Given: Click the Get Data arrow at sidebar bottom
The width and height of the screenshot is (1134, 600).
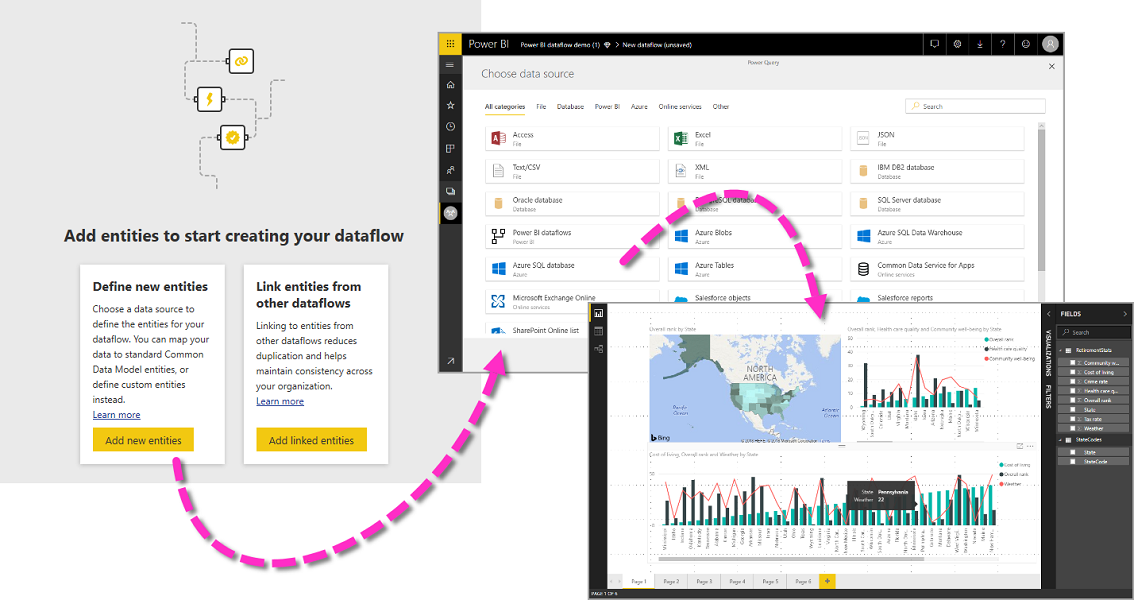Looking at the screenshot, I should 450,360.
